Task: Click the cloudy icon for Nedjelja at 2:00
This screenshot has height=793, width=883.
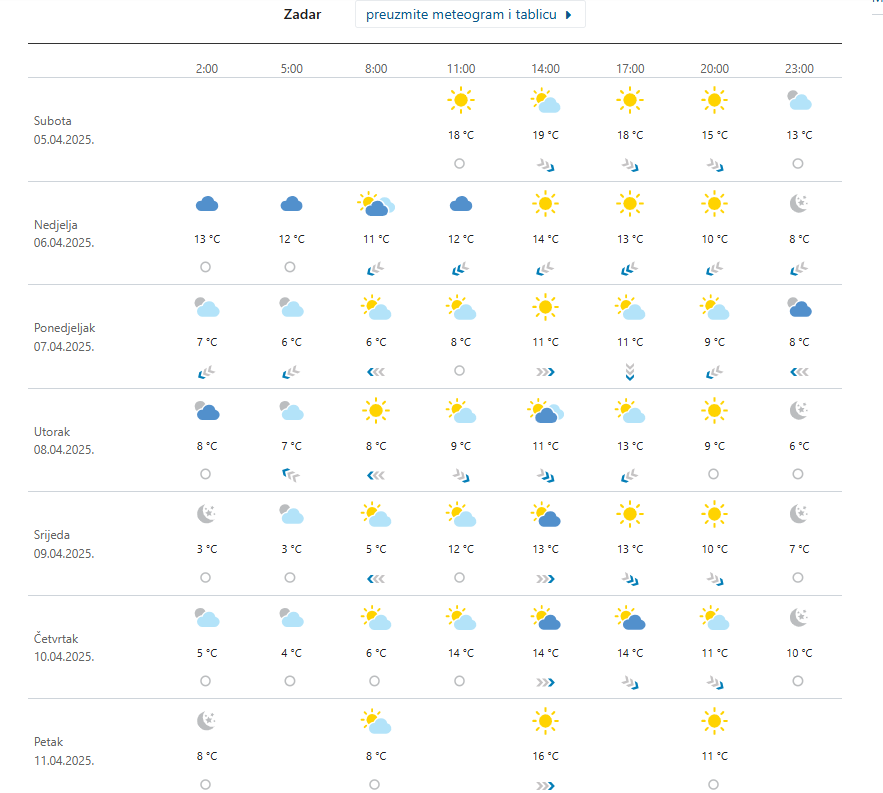Action: point(207,204)
